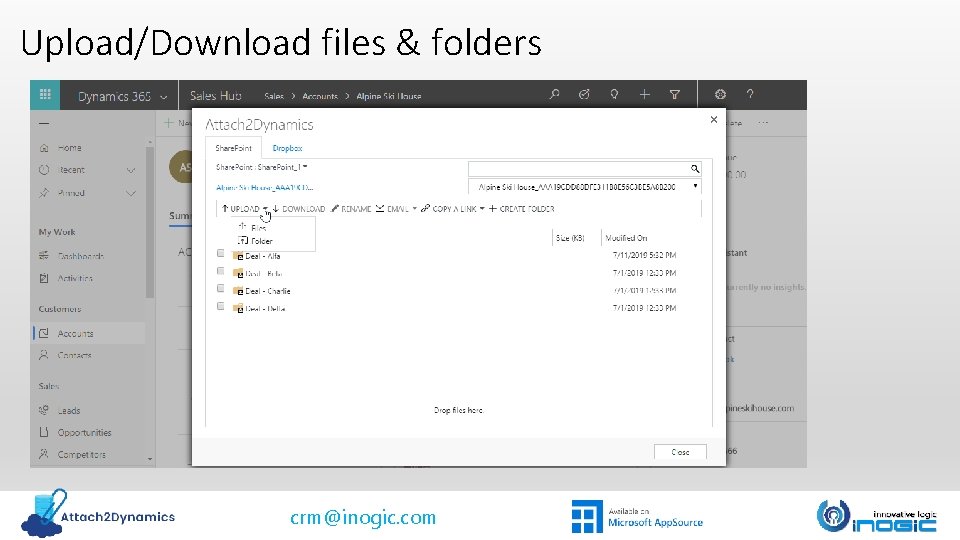
Task: Expand the Dynamics 365 app switcher chevron
Action: coord(163,97)
